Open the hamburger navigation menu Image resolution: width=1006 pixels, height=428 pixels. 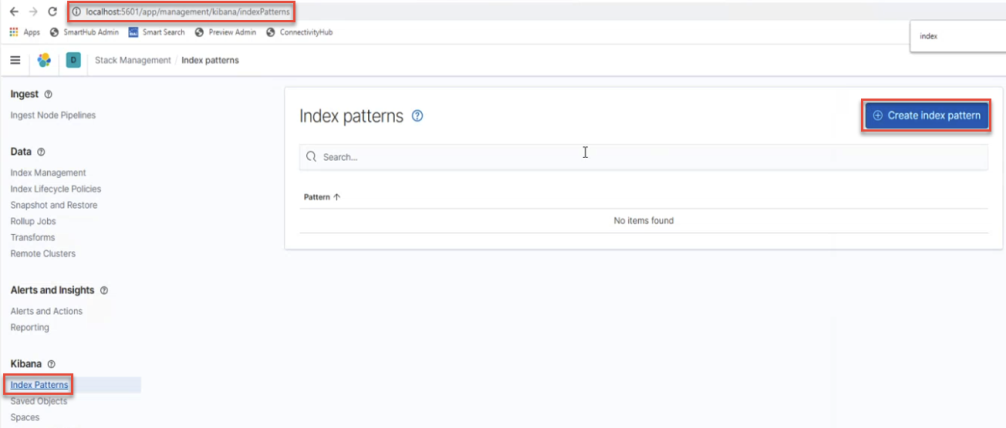click(x=15, y=60)
